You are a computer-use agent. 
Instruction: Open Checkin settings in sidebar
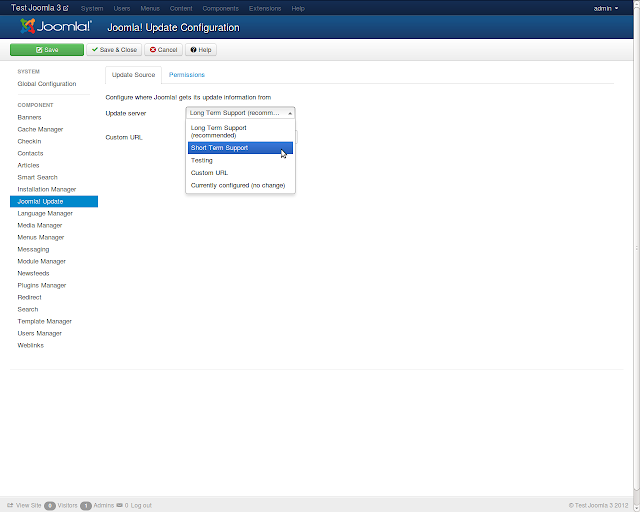29,141
